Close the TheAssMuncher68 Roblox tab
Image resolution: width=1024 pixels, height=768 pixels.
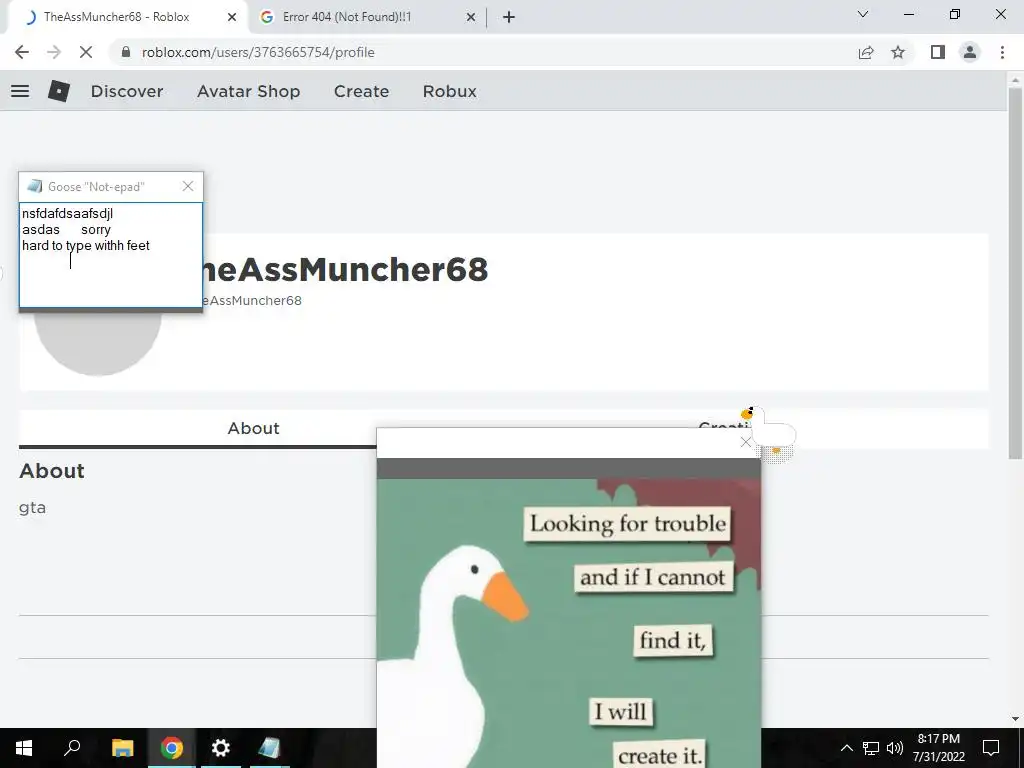(232, 18)
